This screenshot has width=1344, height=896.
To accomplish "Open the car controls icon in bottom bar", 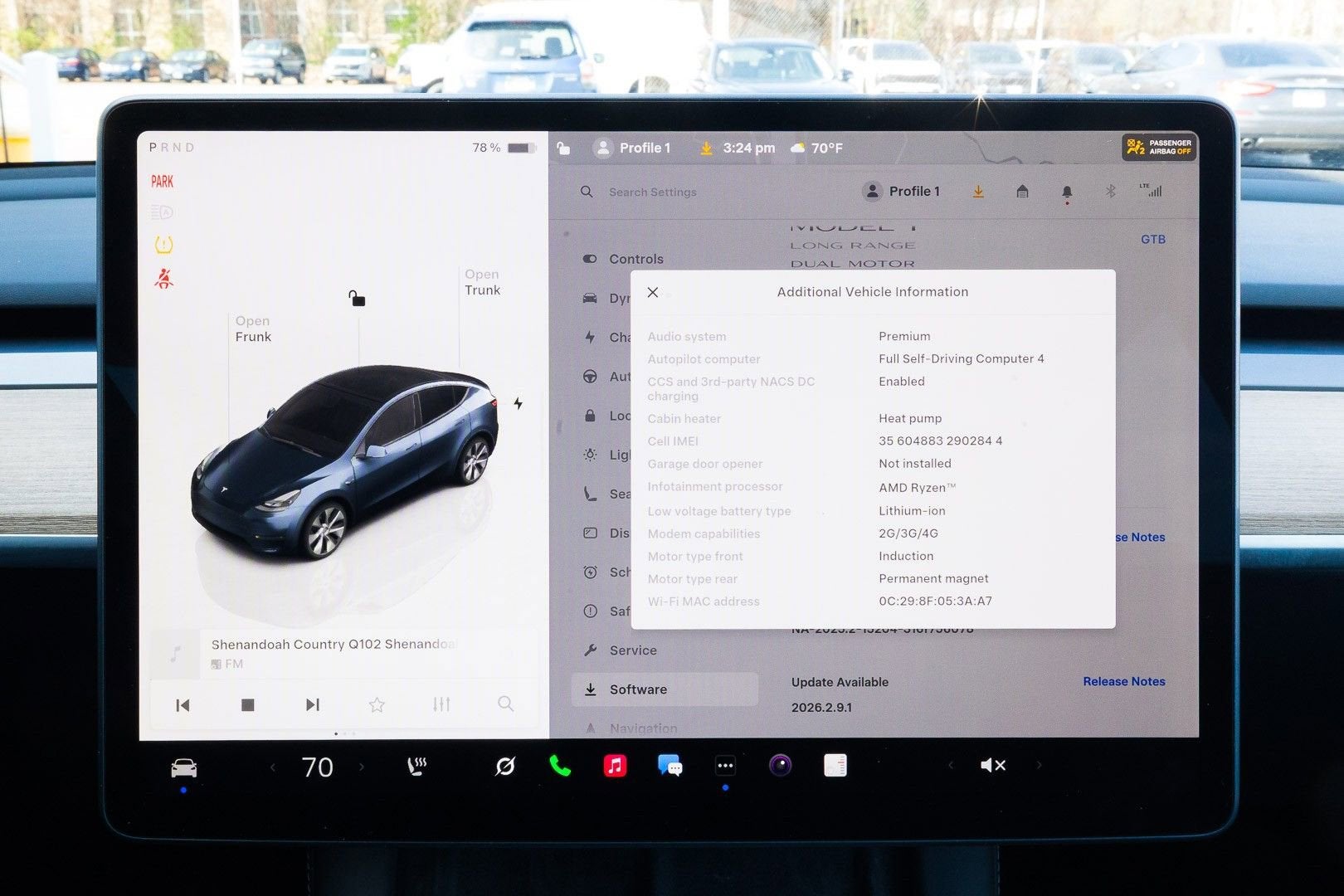I will point(183,767).
